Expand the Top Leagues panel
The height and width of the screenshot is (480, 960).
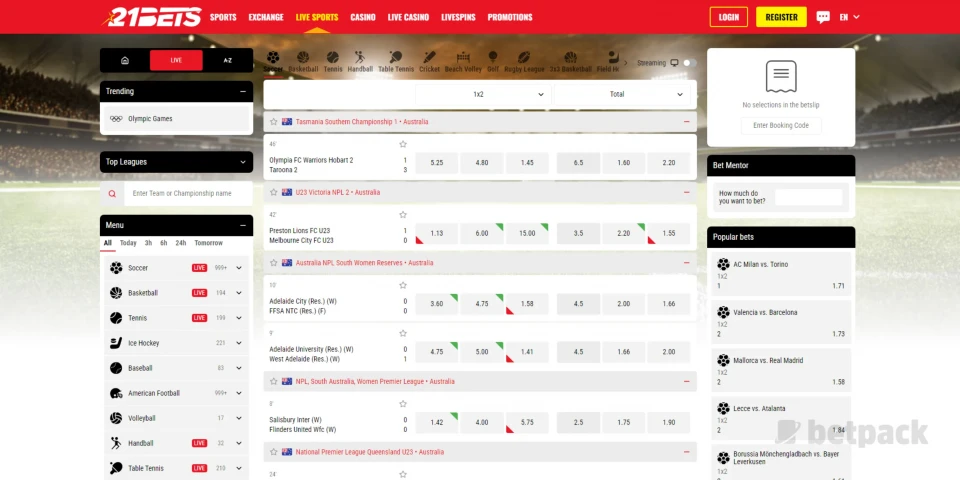pos(243,162)
